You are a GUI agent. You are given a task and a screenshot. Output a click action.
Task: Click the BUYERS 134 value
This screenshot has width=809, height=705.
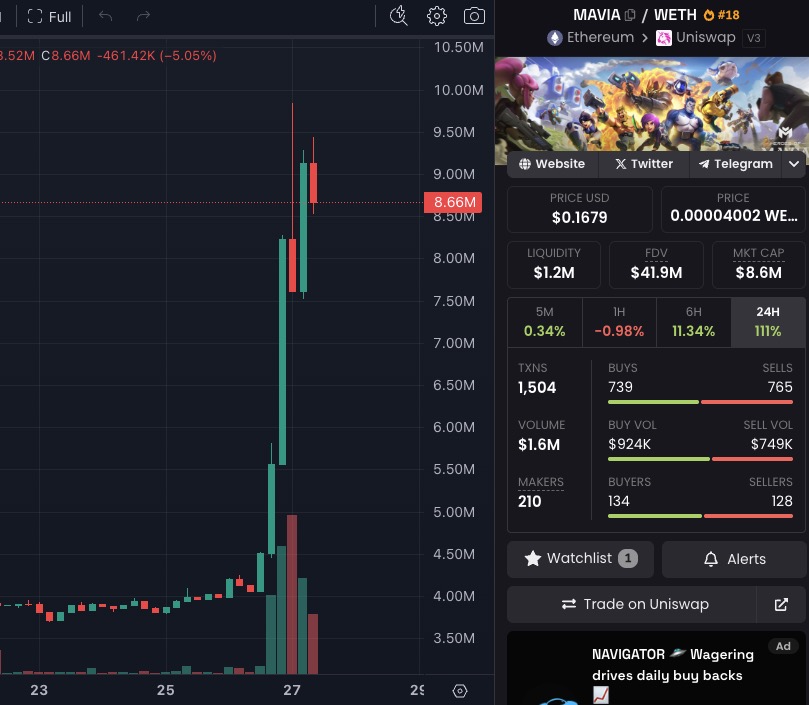coord(619,501)
